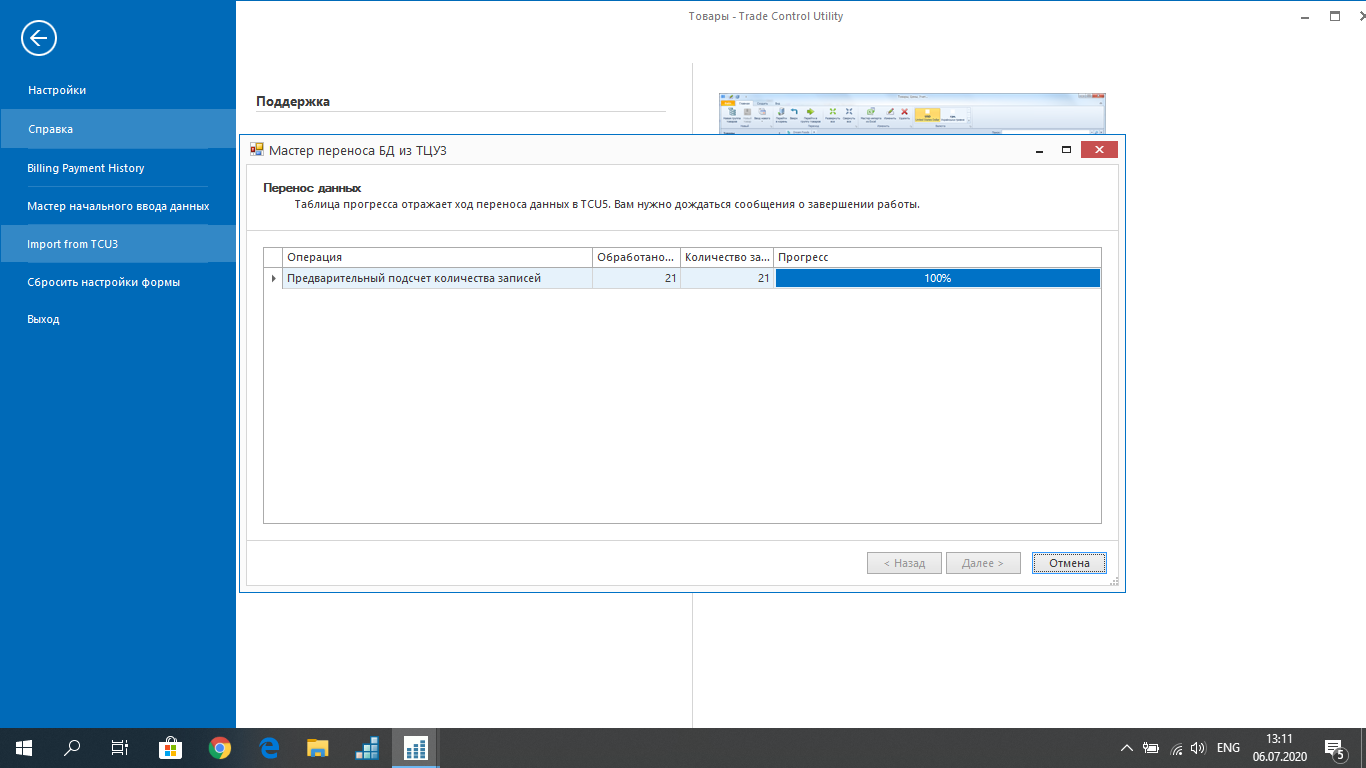Click the Операция column header
This screenshot has height=768, width=1366.
pyautogui.click(x=437, y=257)
